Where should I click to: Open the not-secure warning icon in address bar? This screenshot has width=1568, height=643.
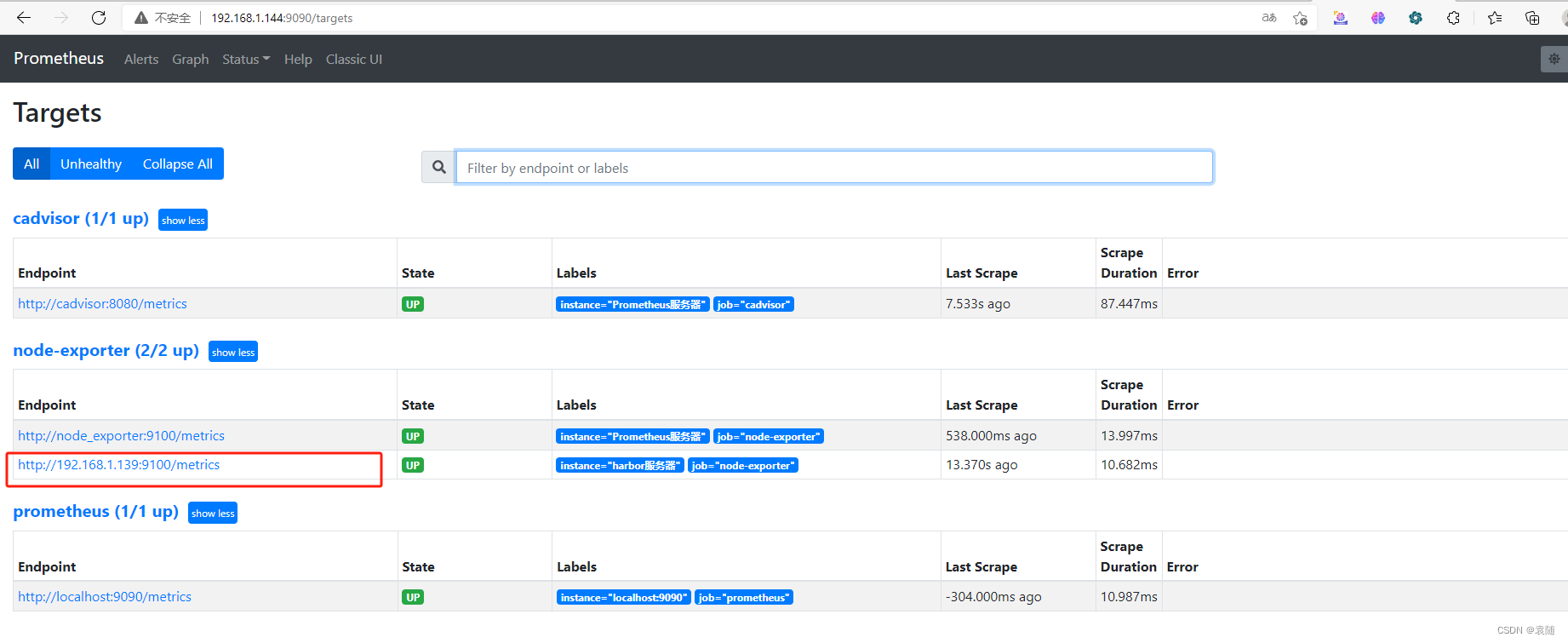pyautogui.click(x=141, y=18)
